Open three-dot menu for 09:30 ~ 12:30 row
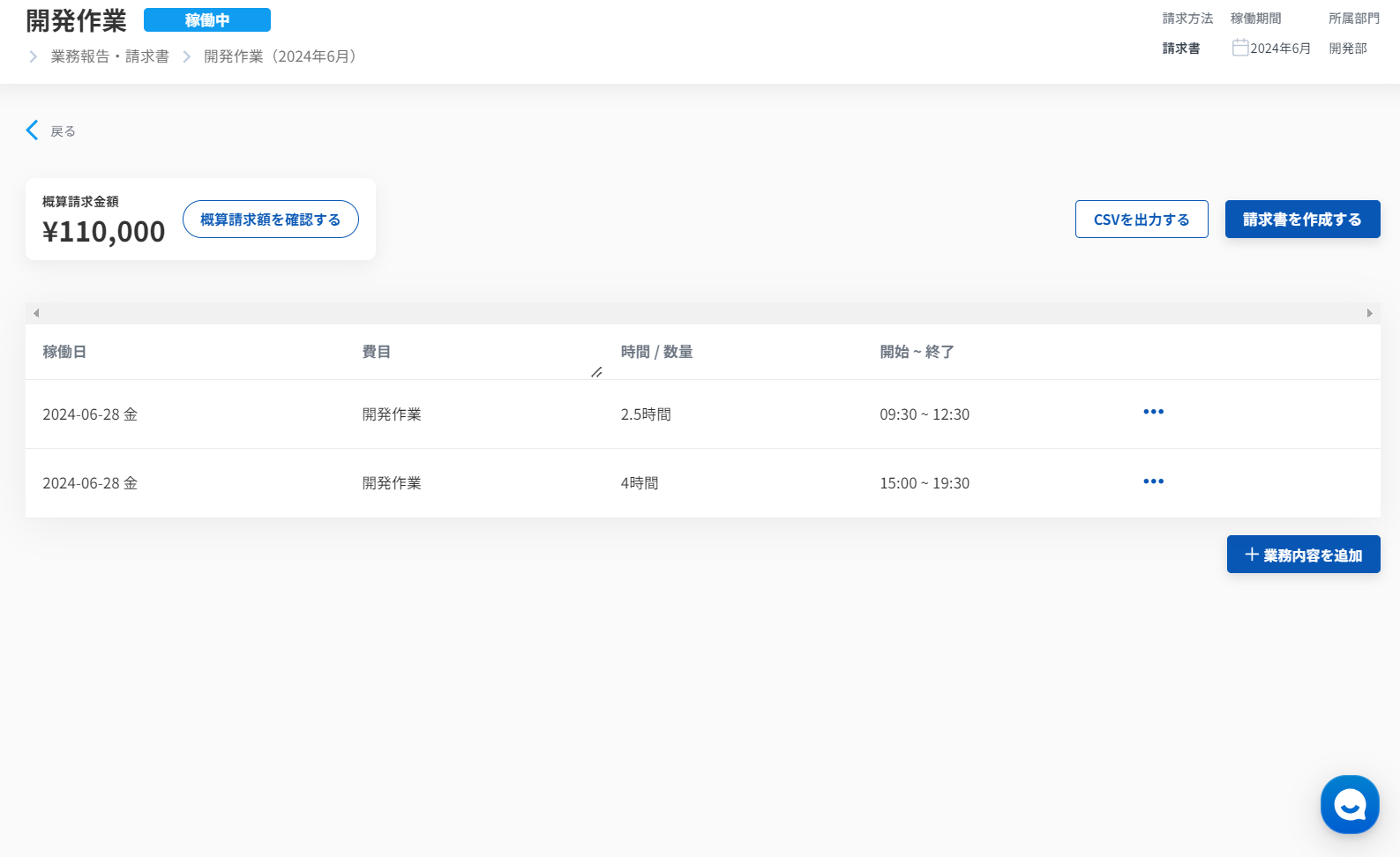This screenshot has width=1400, height=857. click(x=1153, y=412)
